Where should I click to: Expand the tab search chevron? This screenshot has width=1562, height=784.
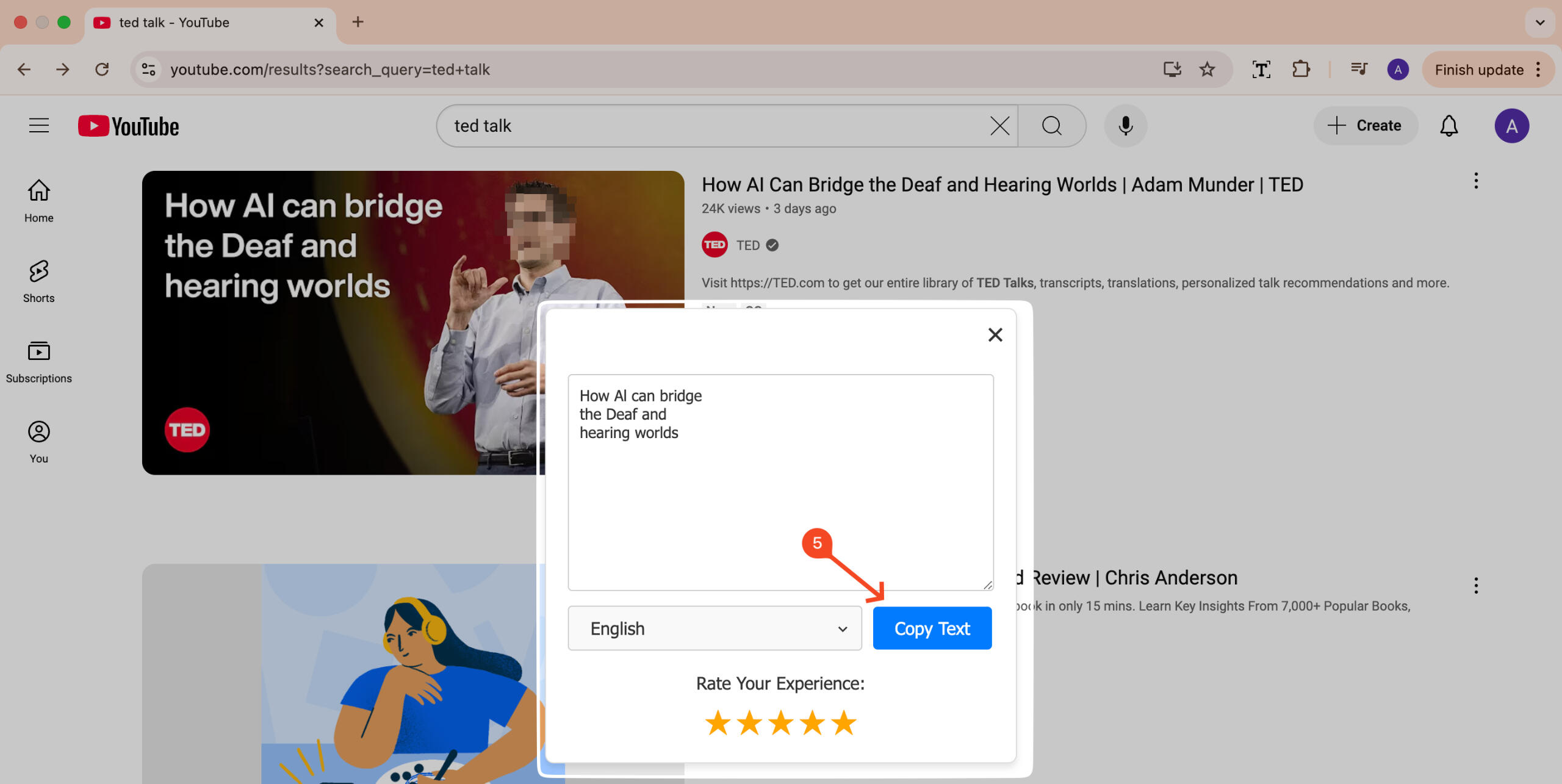tap(1539, 23)
